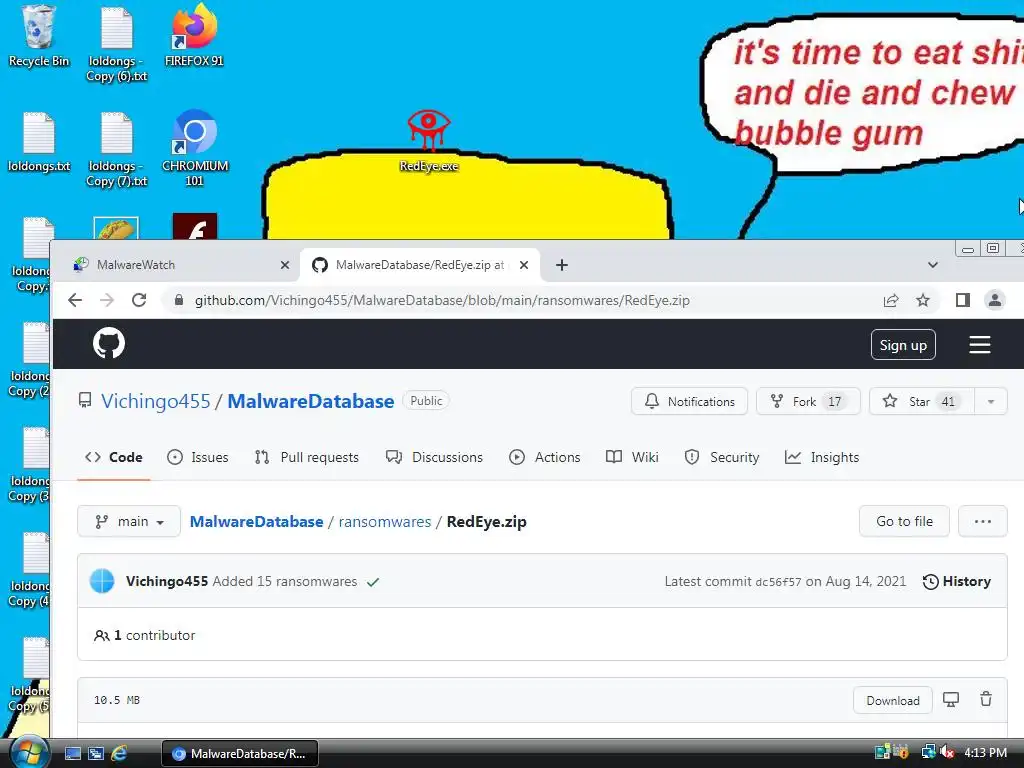Click the share page icon in address bar

(x=891, y=300)
